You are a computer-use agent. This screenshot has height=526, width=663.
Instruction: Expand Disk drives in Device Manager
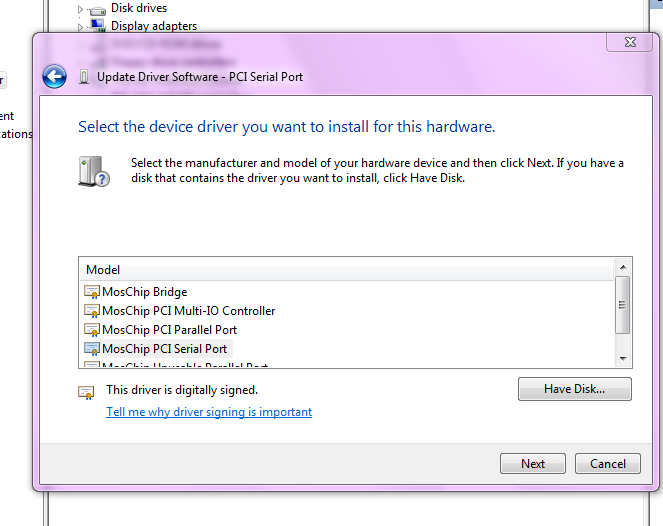click(80, 9)
